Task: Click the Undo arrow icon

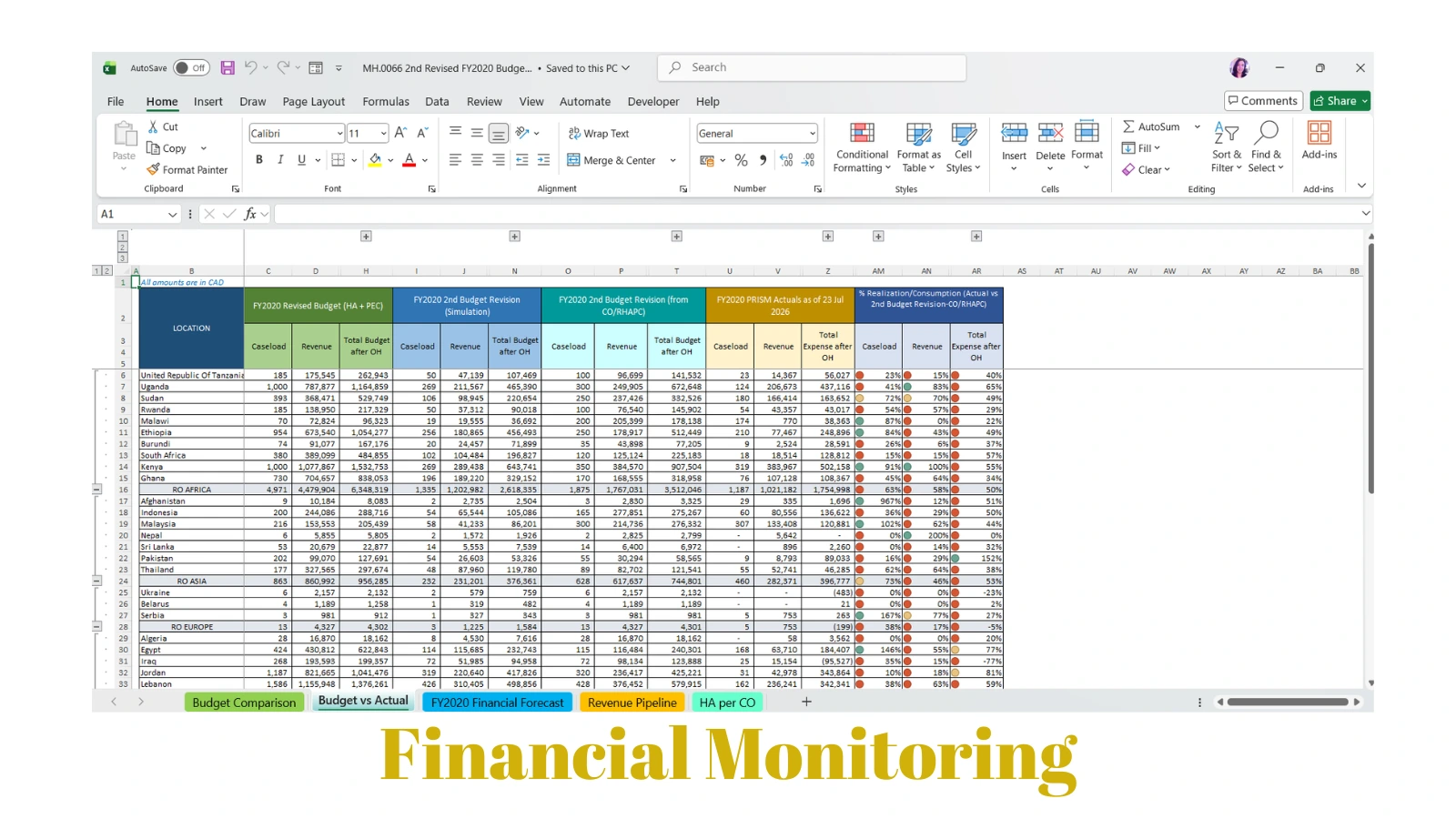Action: (x=251, y=68)
